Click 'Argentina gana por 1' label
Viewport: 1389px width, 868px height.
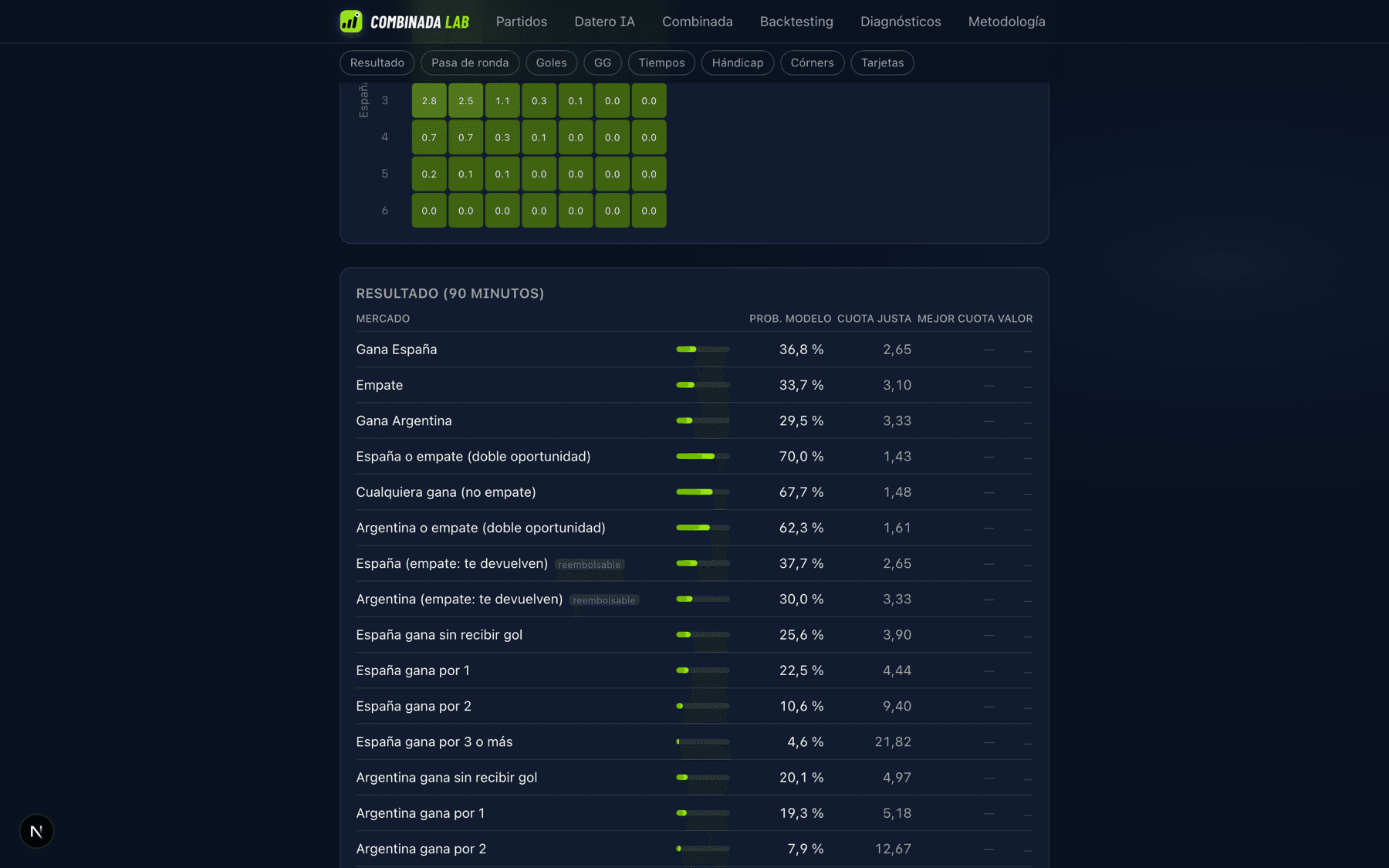click(x=421, y=813)
